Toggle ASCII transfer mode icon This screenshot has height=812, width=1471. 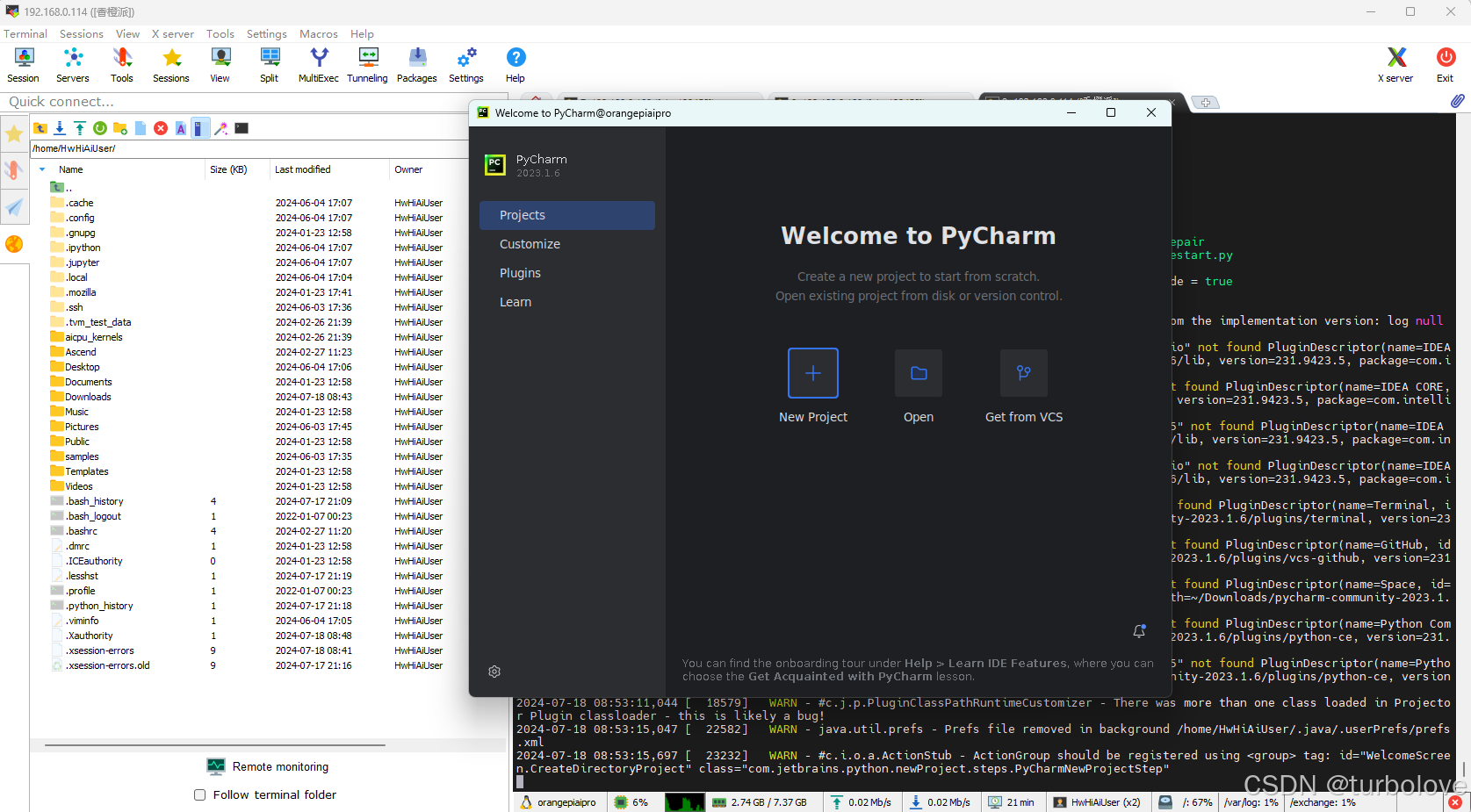tap(181, 128)
